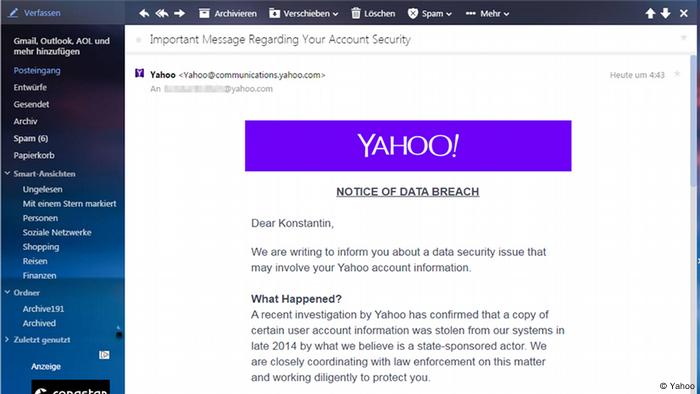Toggle the star at the subject line's right
The image size is (700, 394).
click(x=683, y=38)
